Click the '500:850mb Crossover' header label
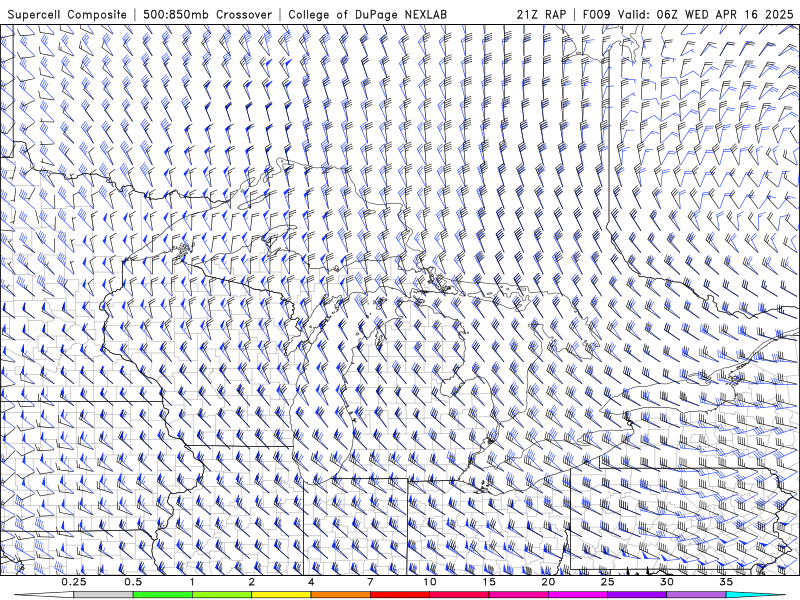The width and height of the screenshot is (800, 600). pyautogui.click(x=208, y=14)
